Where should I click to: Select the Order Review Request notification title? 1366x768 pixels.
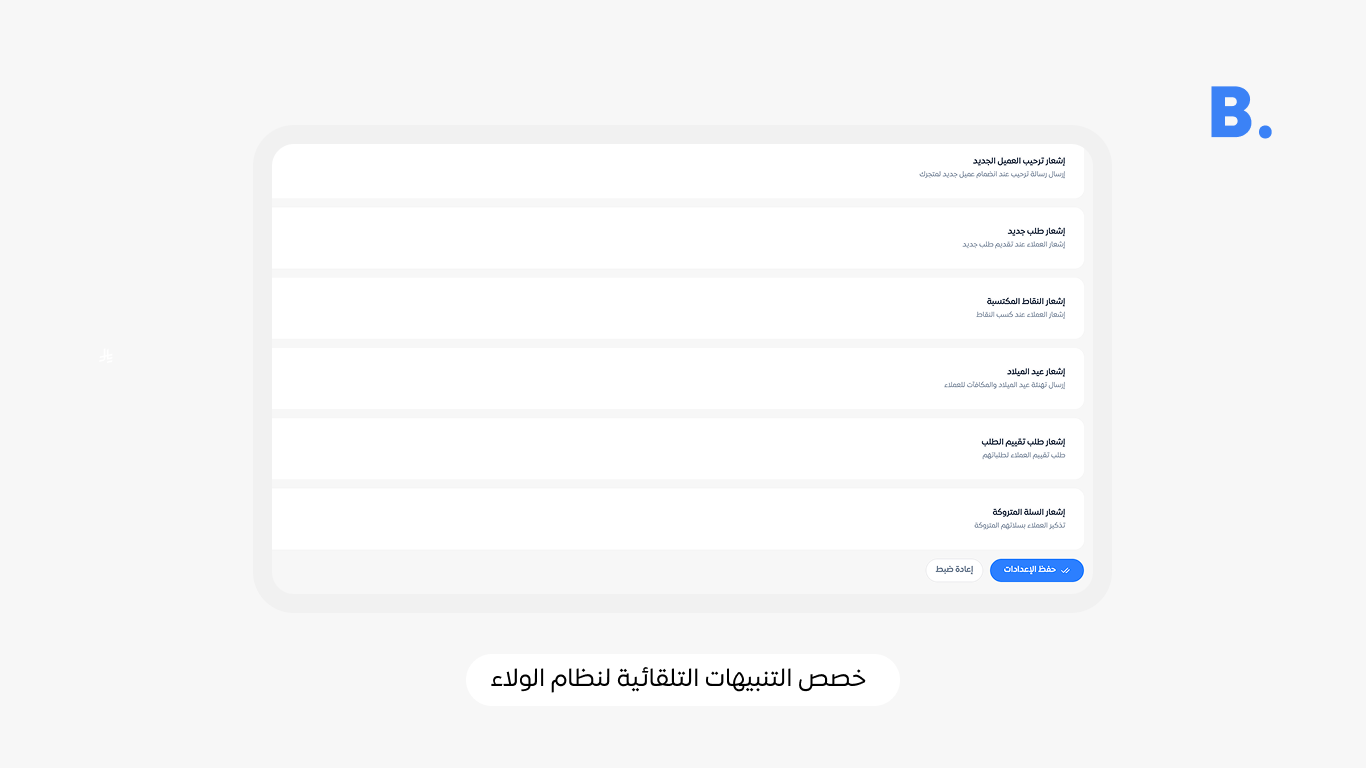coord(1023,441)
